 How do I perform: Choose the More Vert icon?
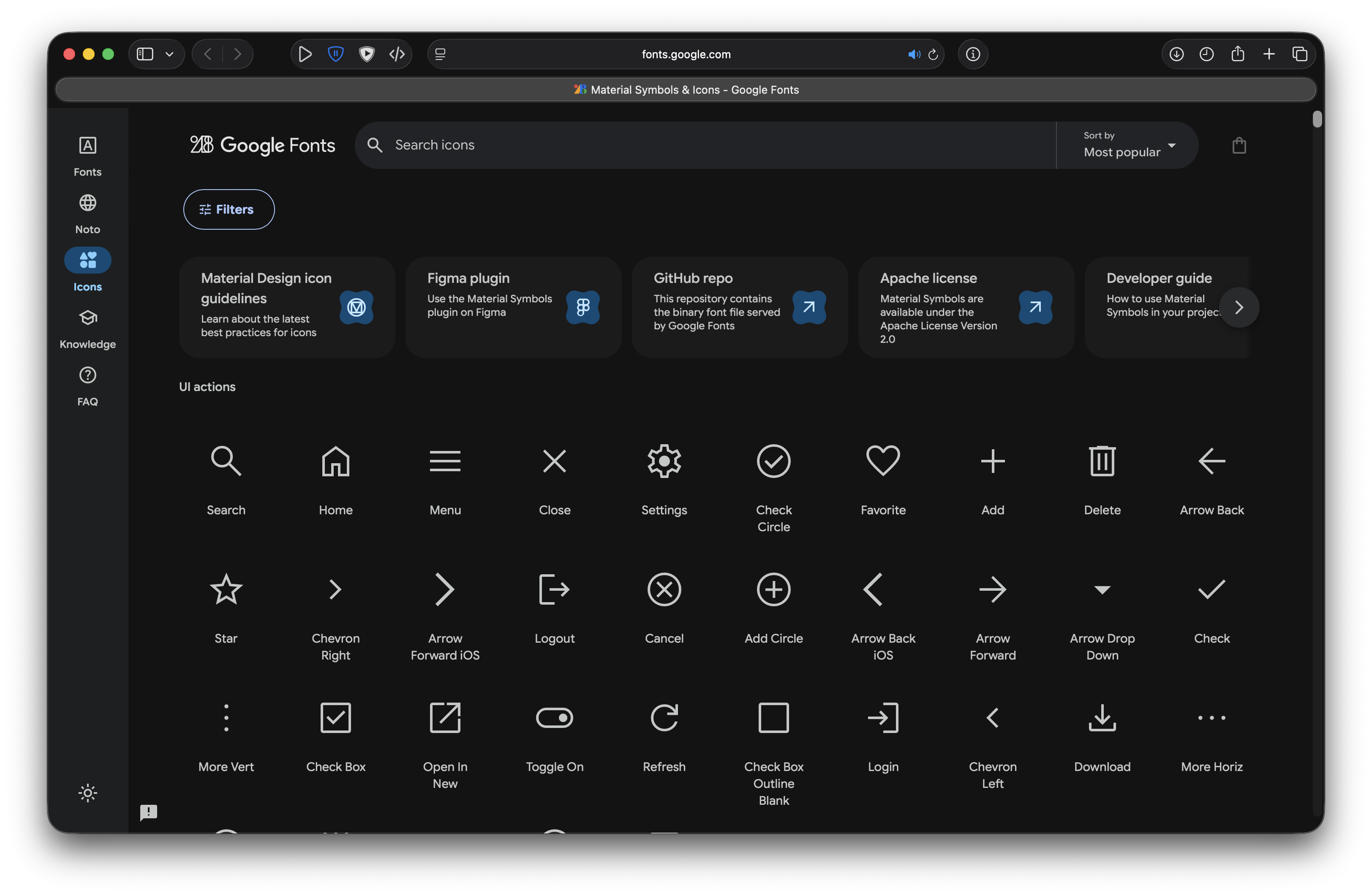[226, 717]
